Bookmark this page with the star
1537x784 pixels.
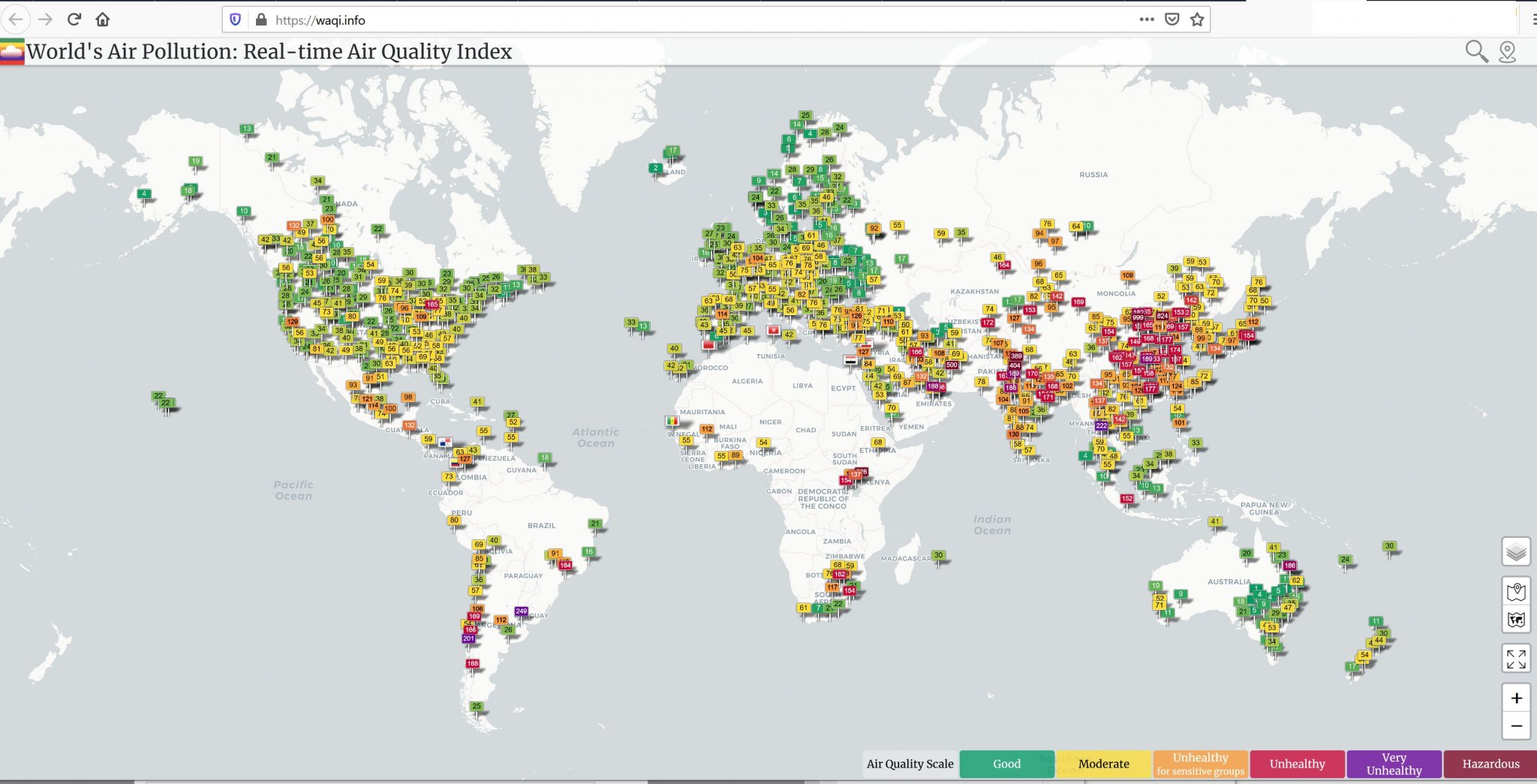pyautogui.click(x=1197, y=20)
